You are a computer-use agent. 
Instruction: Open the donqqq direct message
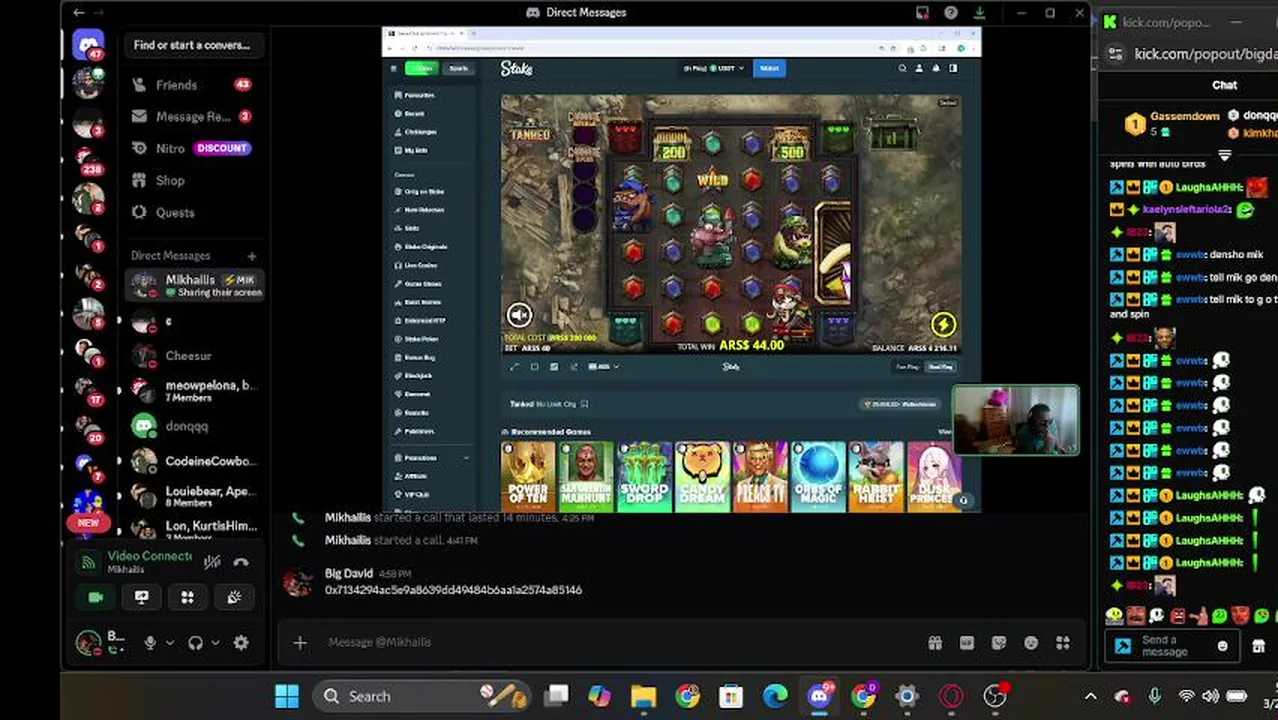(195, 426)
